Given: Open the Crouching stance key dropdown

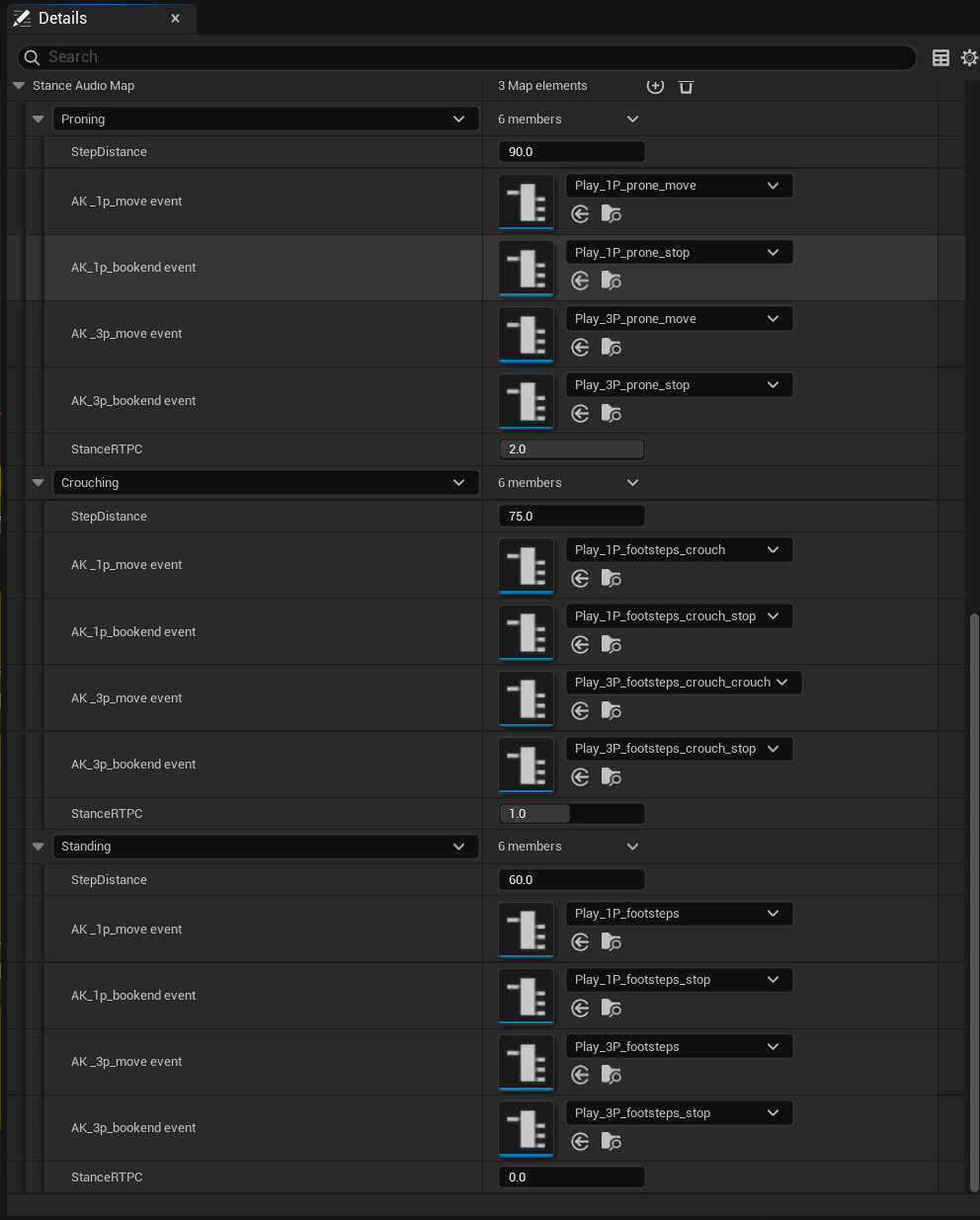Looking at the screenshot, I should click(266, 483).
